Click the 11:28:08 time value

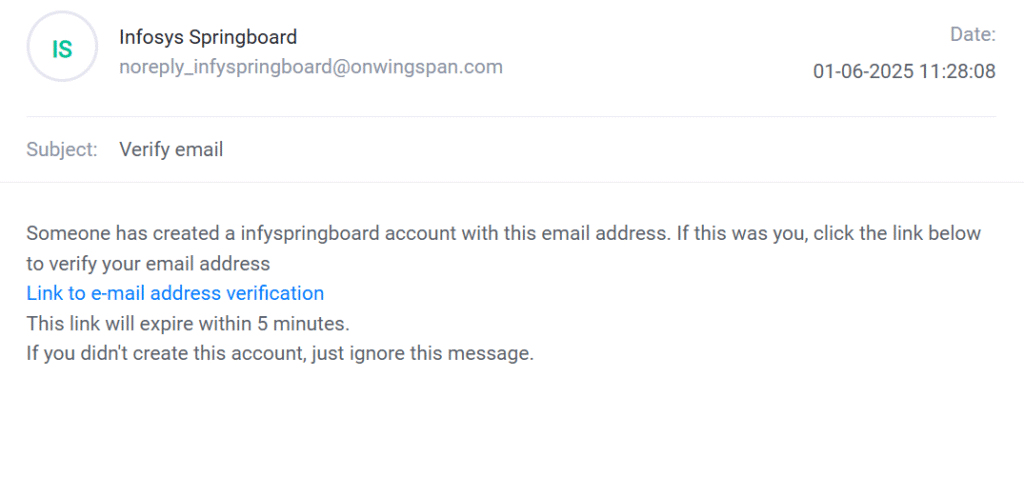point(957,71)
